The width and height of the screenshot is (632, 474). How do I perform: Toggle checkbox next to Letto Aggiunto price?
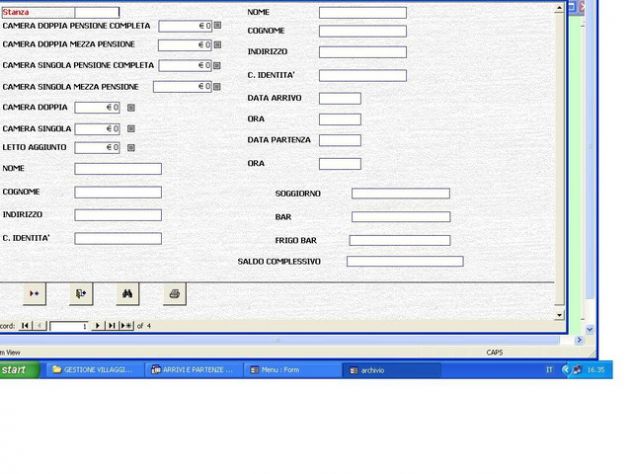[x=131, y=148]
